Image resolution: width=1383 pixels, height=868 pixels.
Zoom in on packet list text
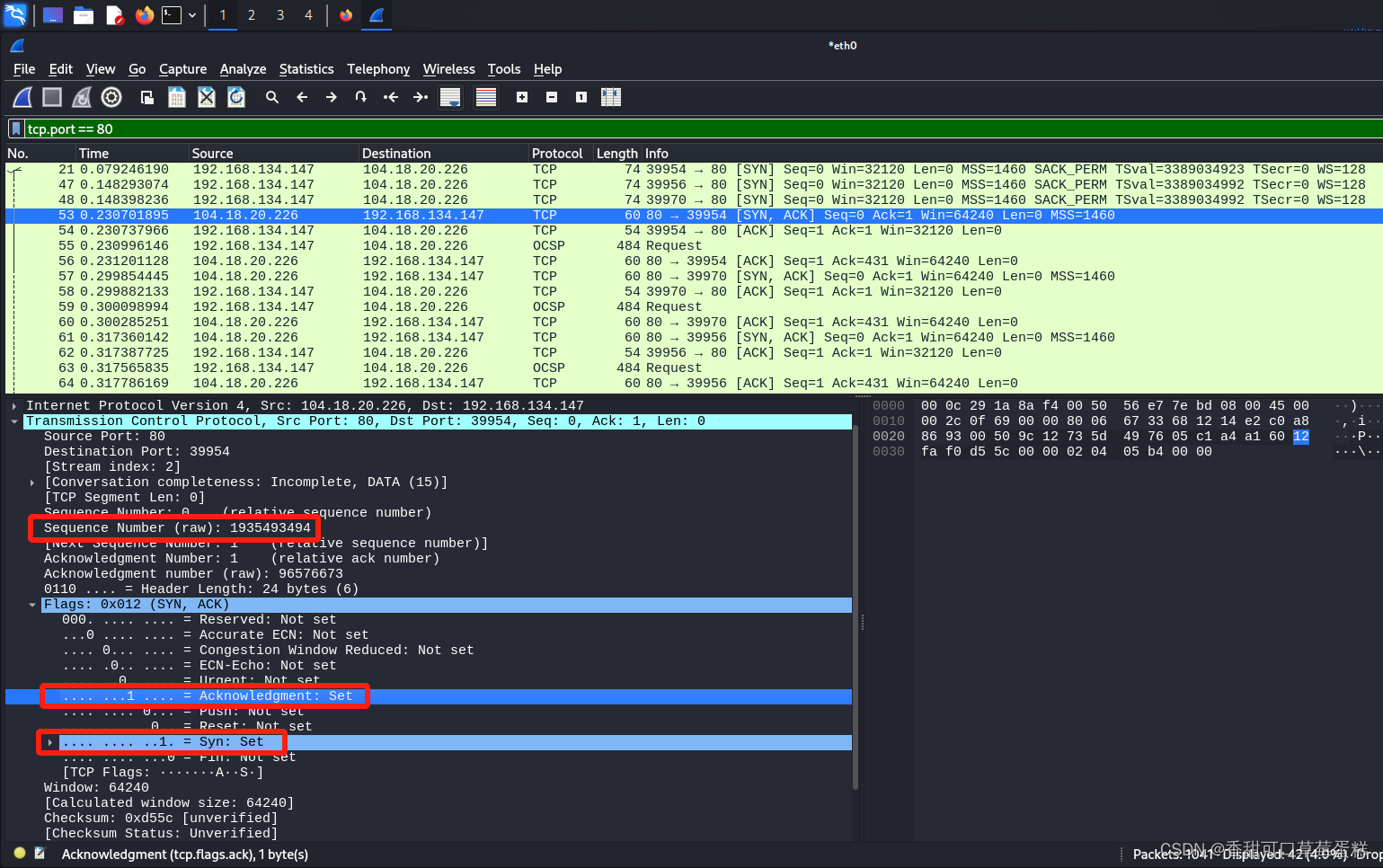click(522, 97)
